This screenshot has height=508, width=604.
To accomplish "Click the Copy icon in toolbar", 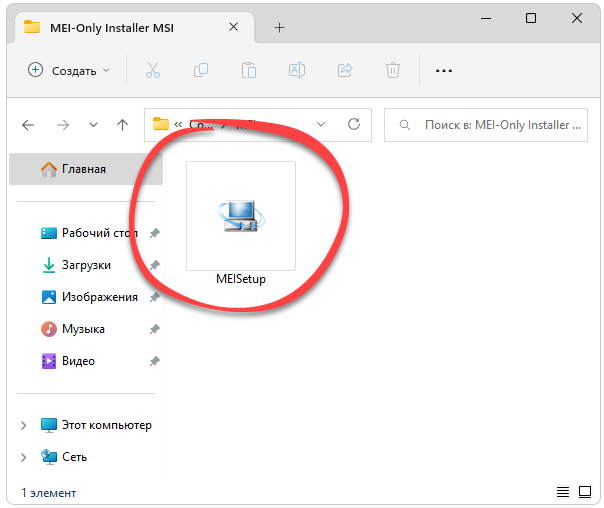I will 201,70.
